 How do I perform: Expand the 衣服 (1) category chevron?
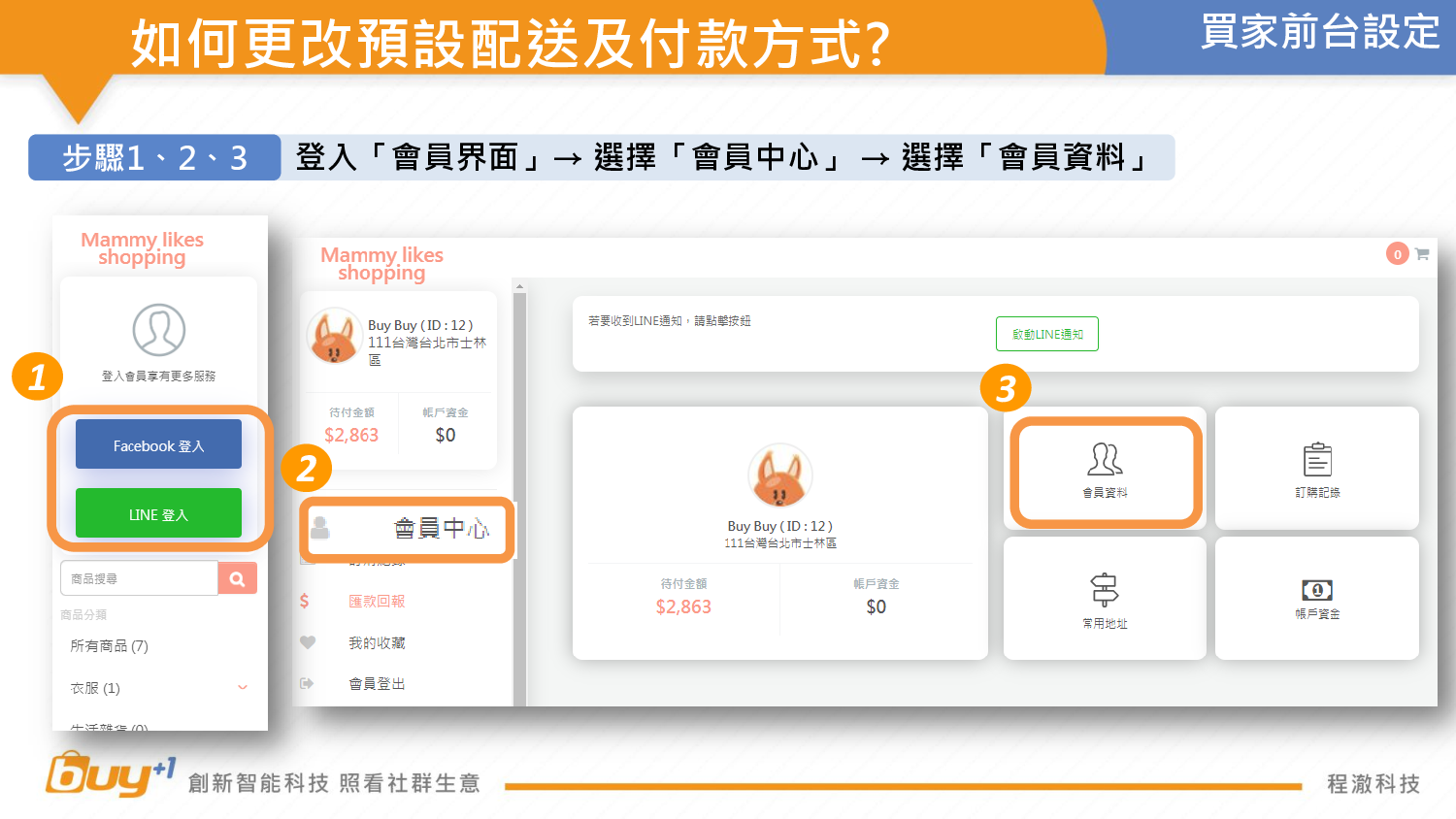coord(243,688)
